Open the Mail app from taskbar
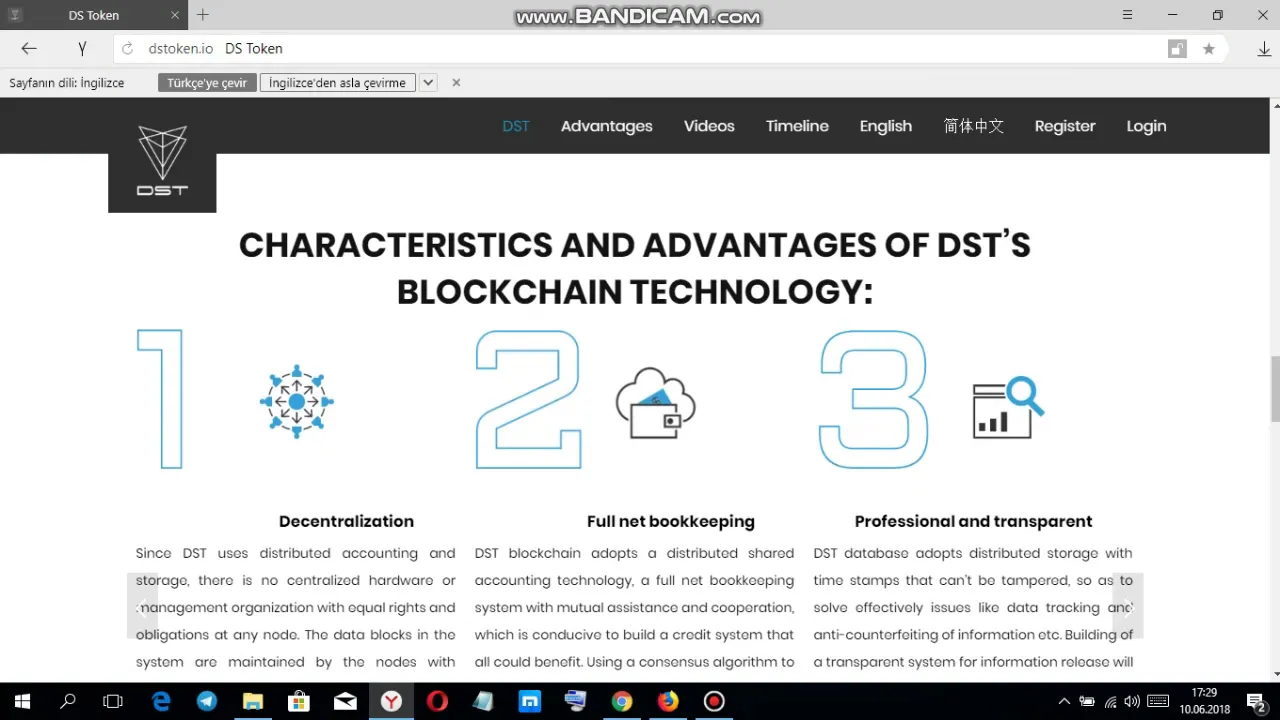 coord(345,701)
